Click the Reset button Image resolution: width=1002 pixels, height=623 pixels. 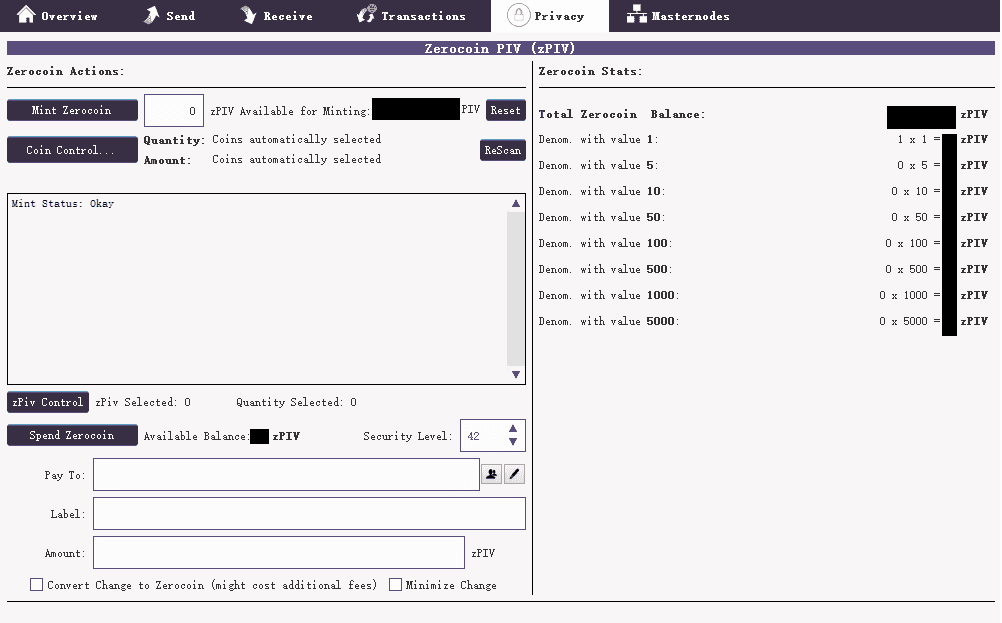coord(505,110)
